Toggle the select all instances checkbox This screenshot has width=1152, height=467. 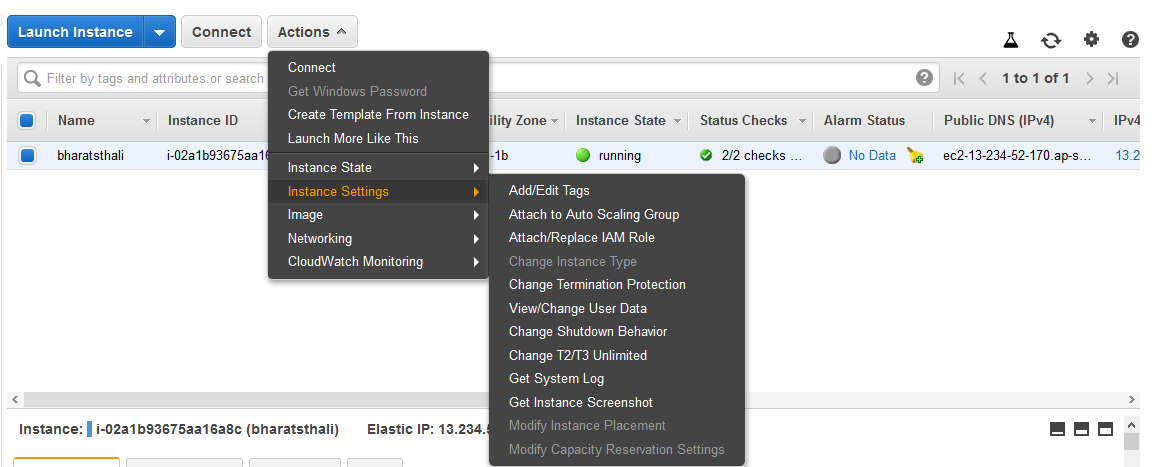pyautogui.click(x=27, y=120)
